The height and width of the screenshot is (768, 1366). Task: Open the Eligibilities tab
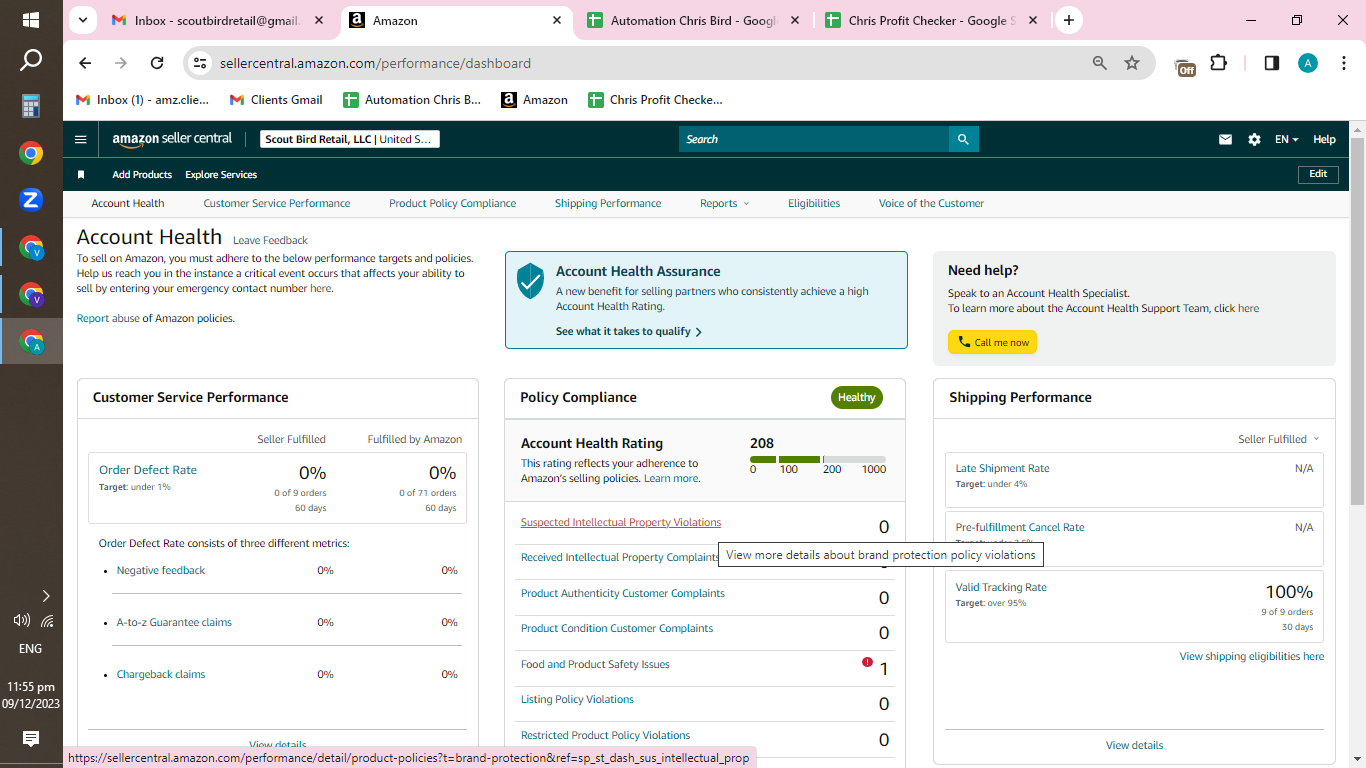[x=814, y=203]
